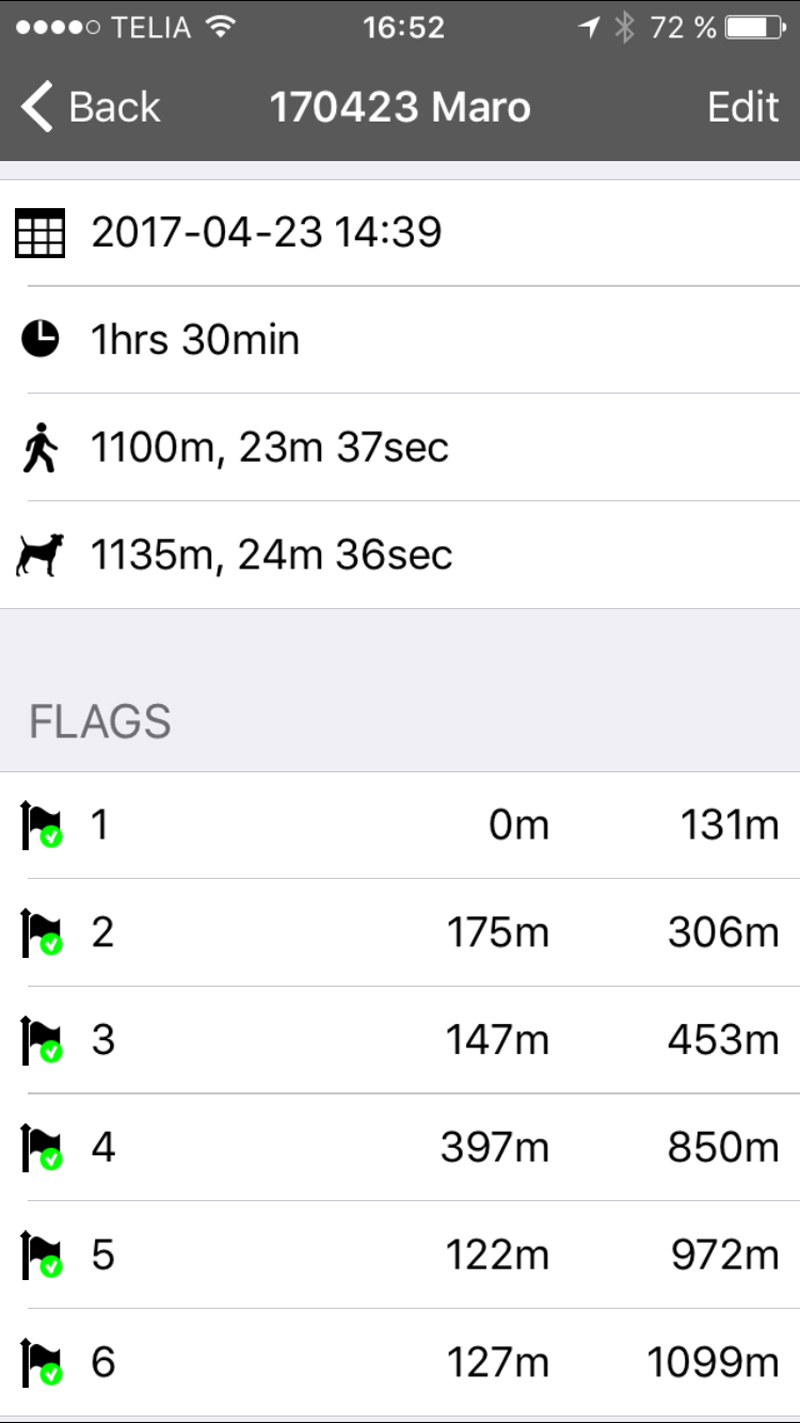Viewport: 800px width, 1423px height.
Task: Tap the flag icon for flag 1
Action: (x=41, y=826)
